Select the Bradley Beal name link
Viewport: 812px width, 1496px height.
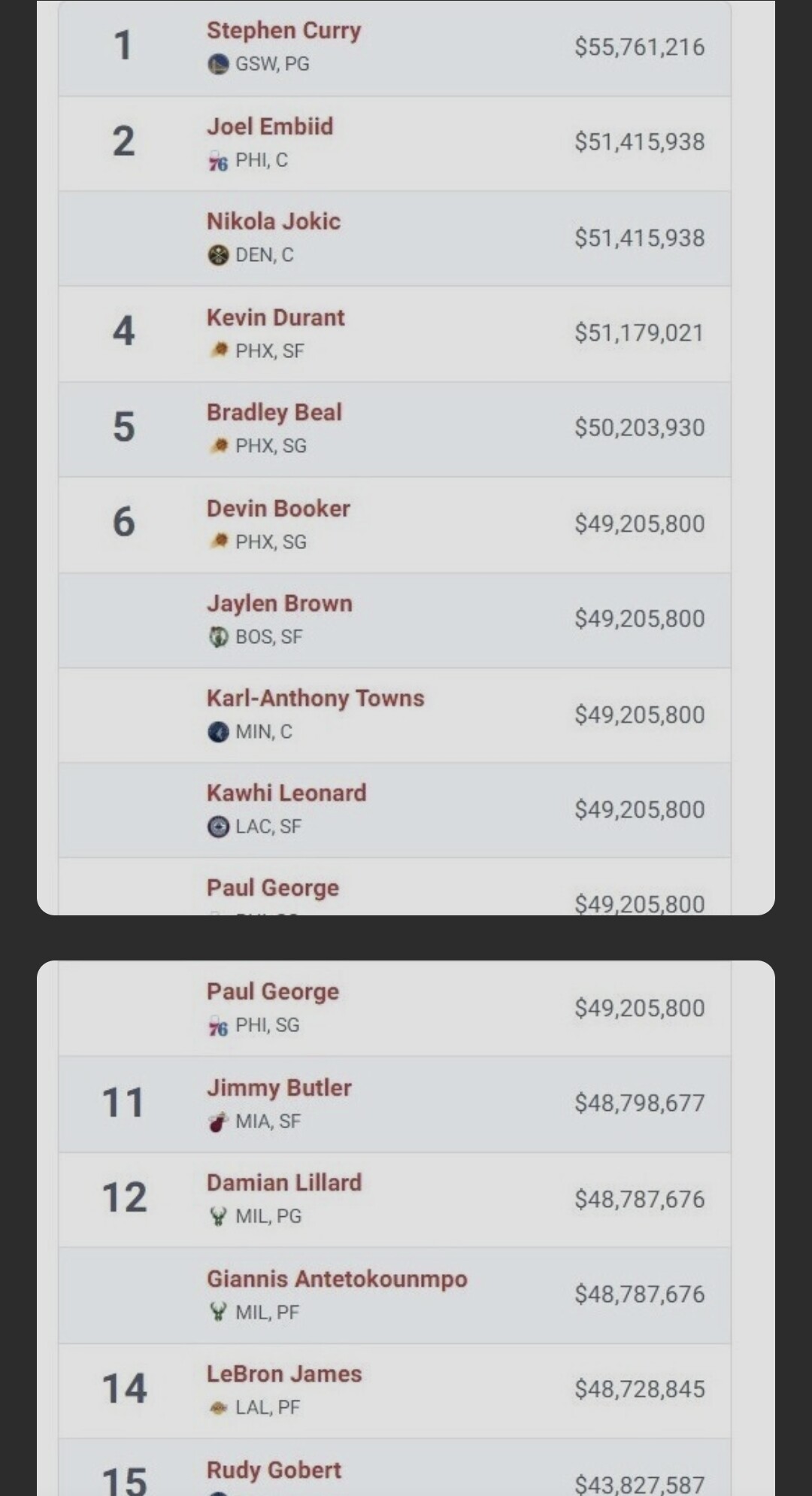click(274, 412)
